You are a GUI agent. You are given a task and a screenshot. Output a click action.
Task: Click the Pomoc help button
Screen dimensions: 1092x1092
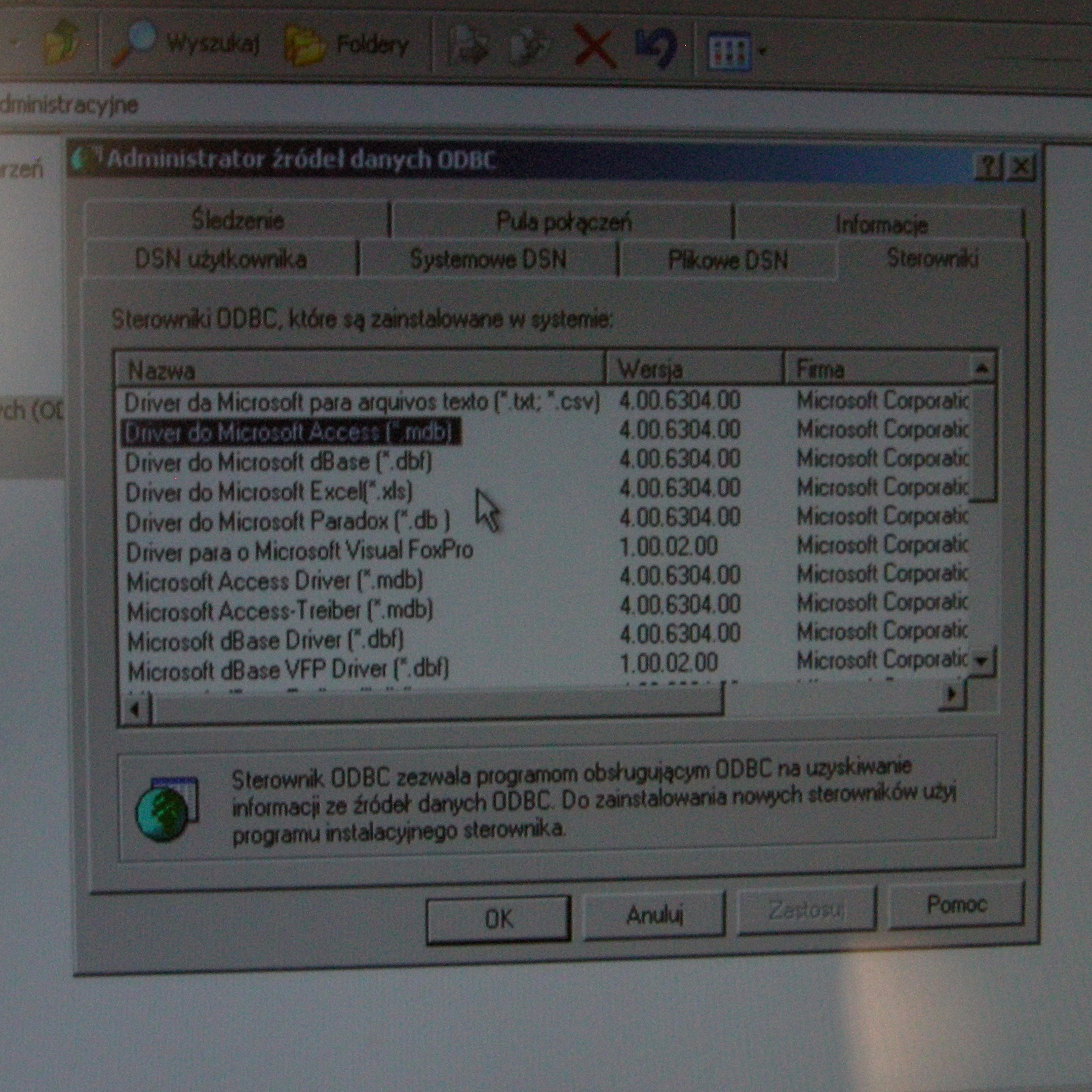point(956,905)
